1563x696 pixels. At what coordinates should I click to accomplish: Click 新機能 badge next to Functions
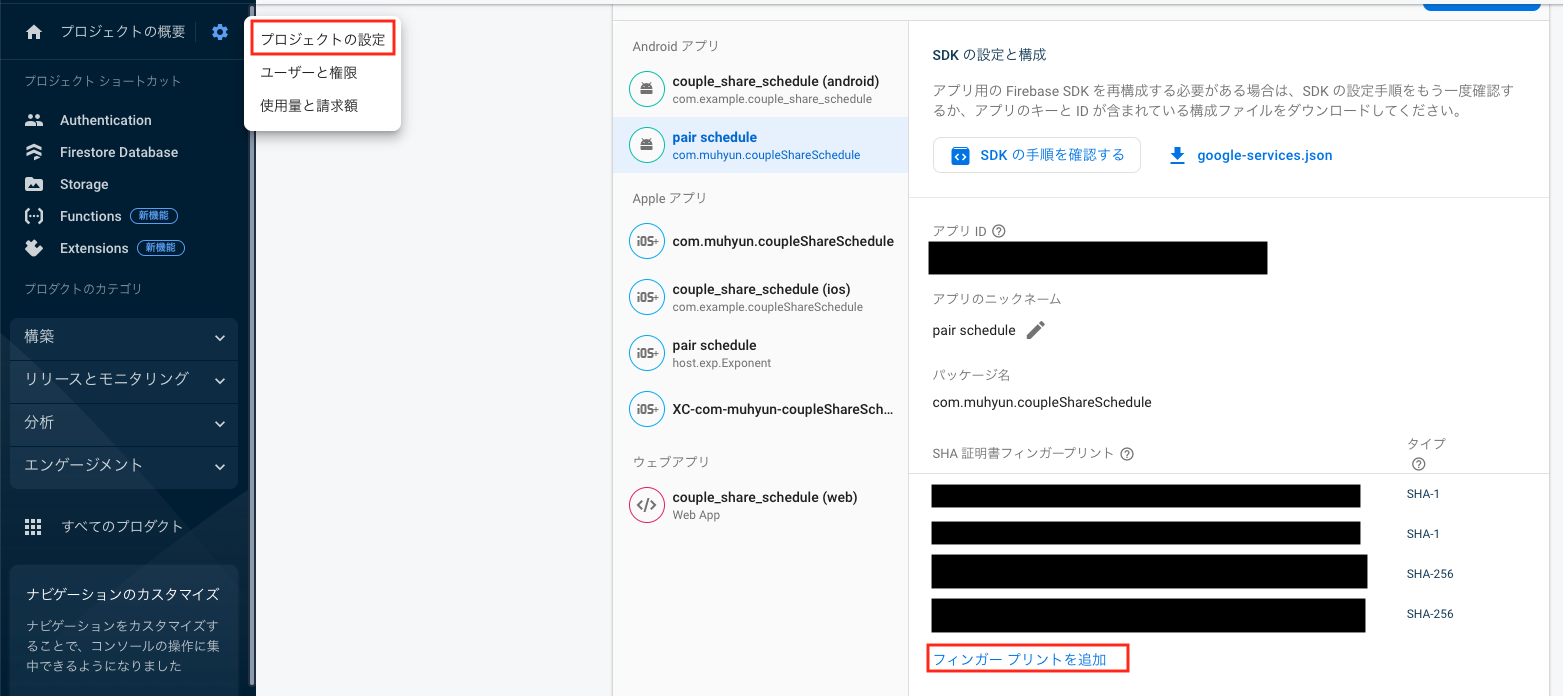[154, 216]
